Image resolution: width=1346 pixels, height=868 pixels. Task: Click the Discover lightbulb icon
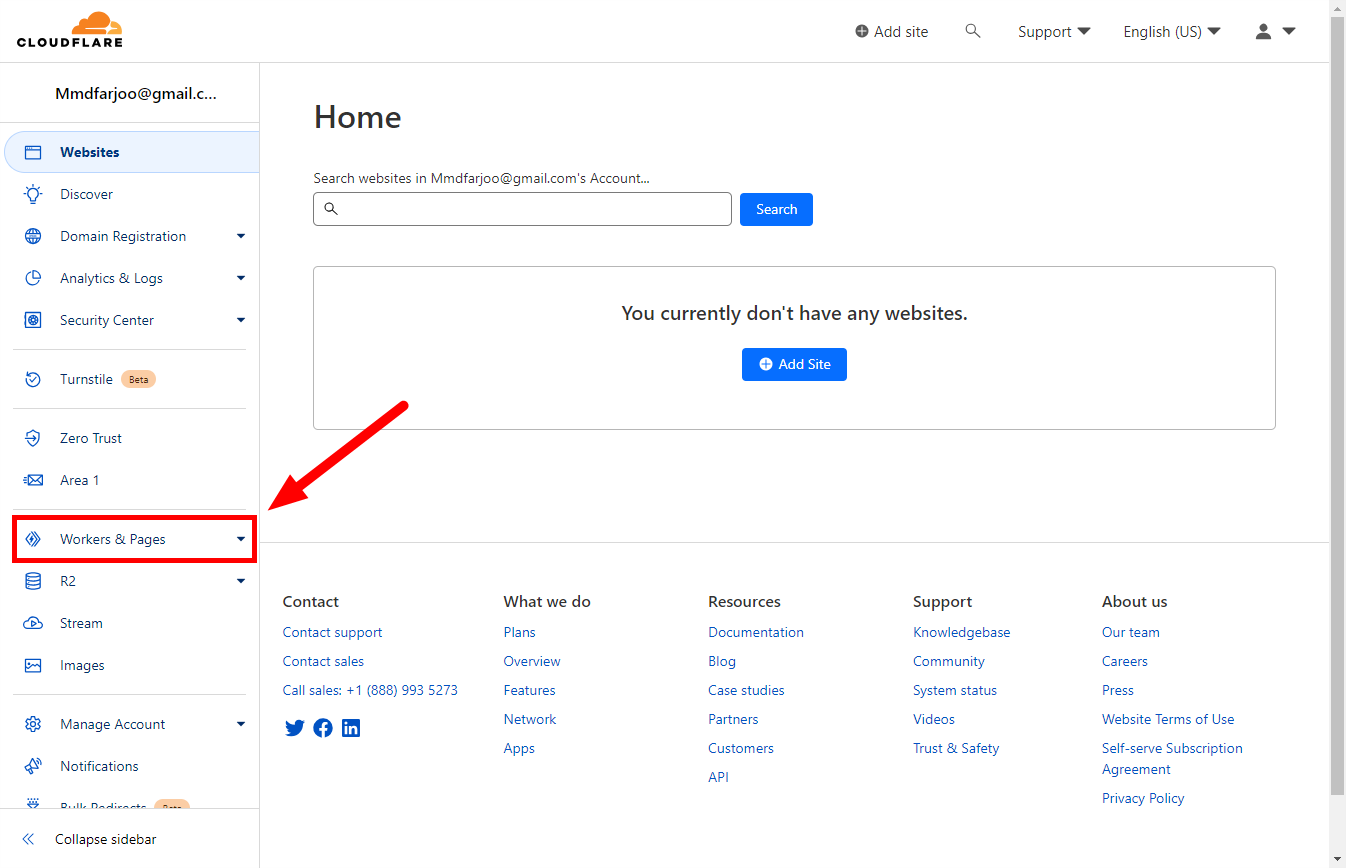(x=33, y=194)
